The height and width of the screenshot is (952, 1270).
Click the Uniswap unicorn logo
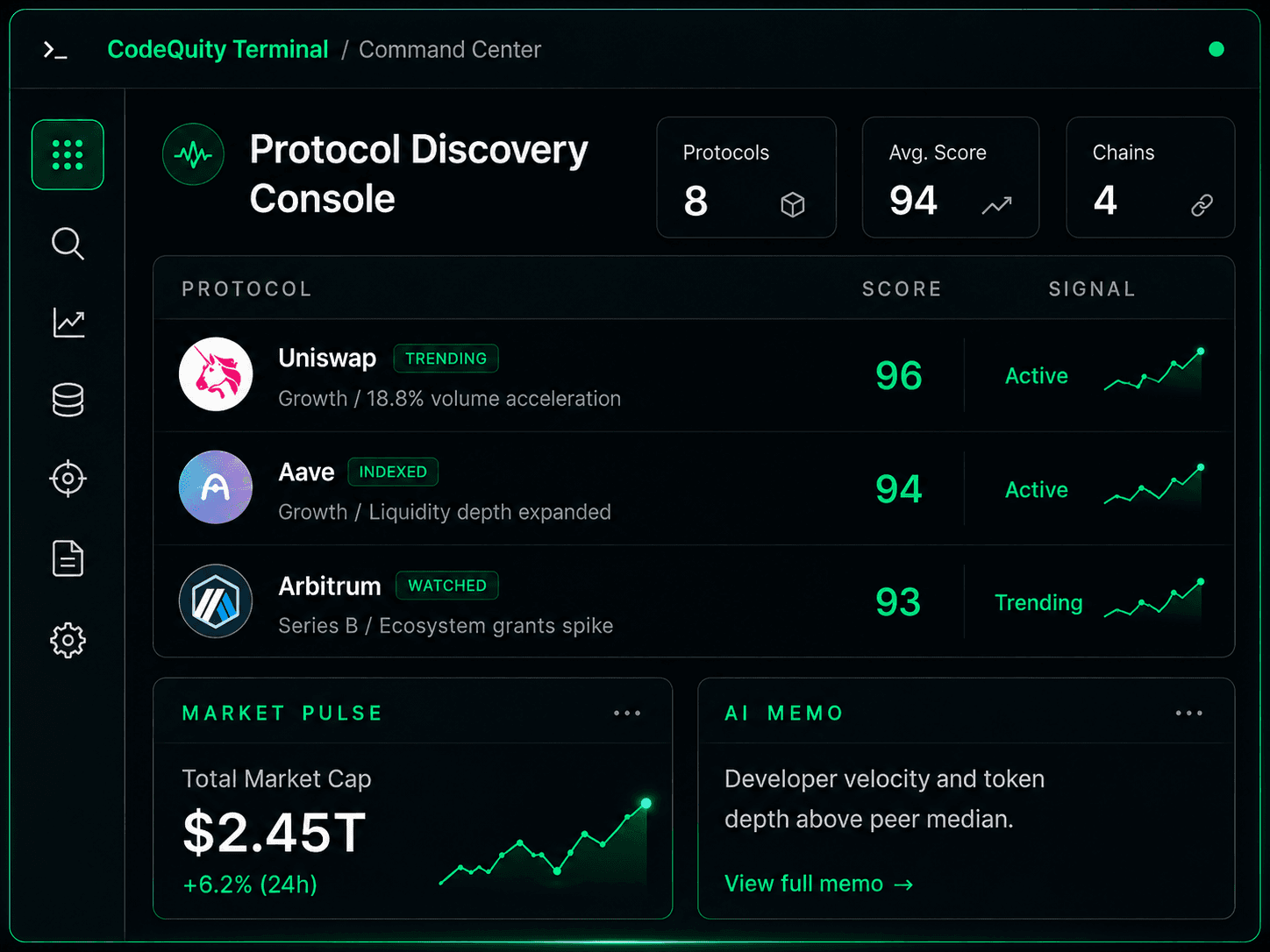[216, 374]
